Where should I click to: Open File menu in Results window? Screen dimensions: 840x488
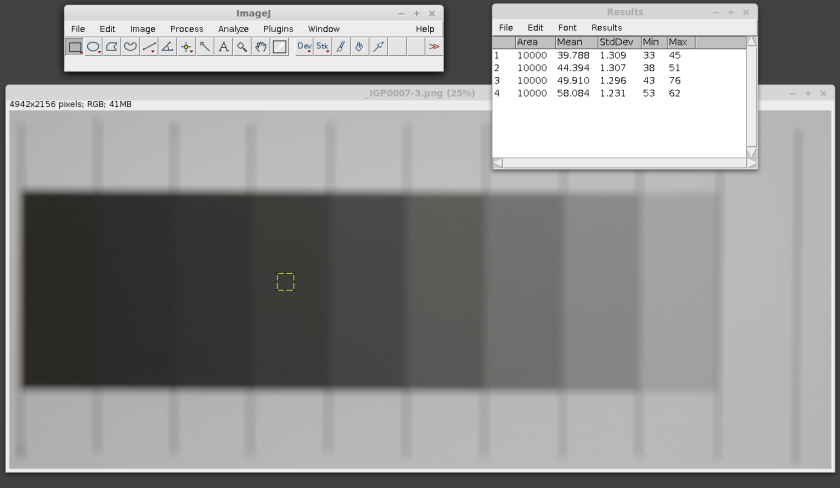click(x=506, y=28)
